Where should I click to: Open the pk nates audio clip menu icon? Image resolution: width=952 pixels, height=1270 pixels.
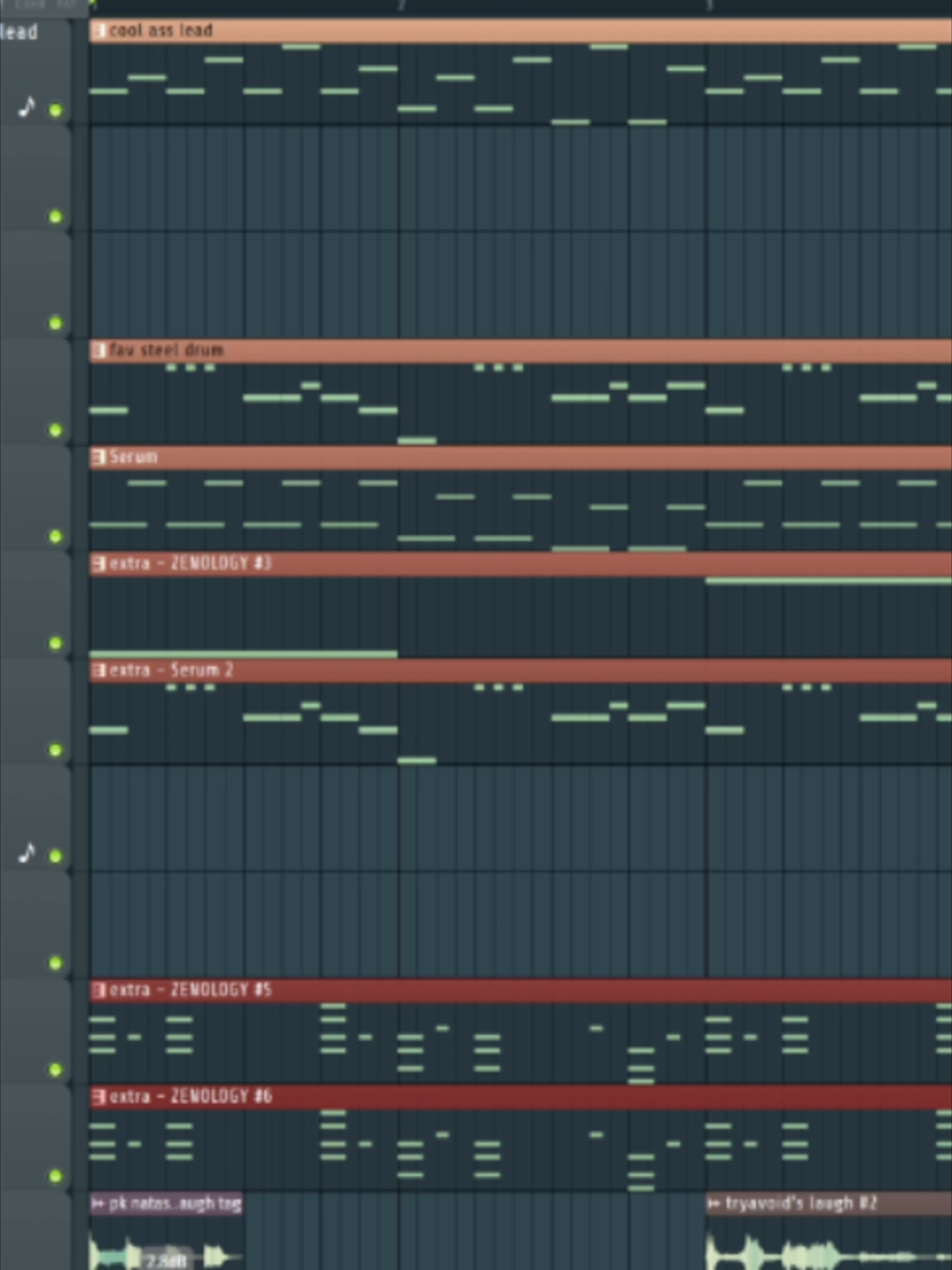(99, 1203)
